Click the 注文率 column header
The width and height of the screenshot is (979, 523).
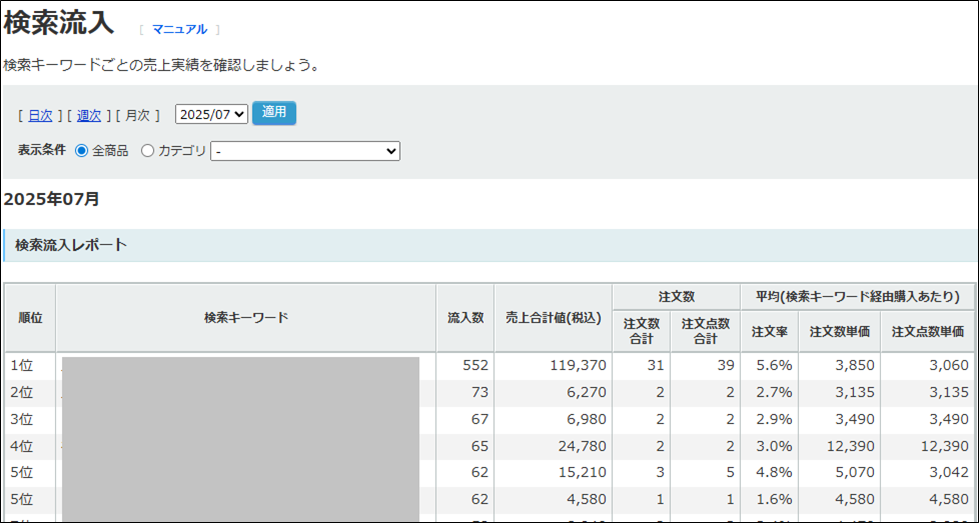[x=769, y=331]
